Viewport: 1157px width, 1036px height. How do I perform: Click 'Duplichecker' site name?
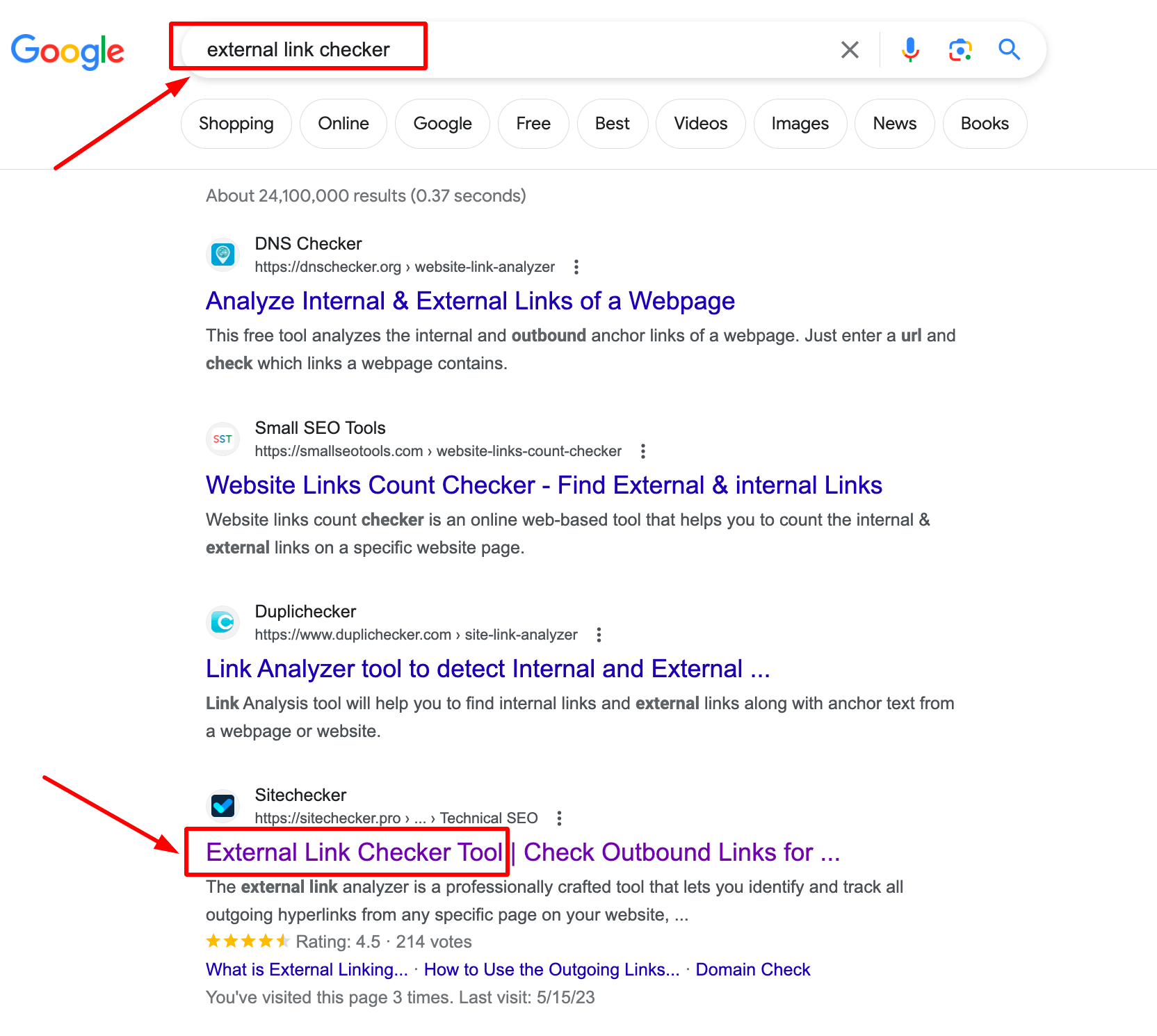tap(305, 612)
